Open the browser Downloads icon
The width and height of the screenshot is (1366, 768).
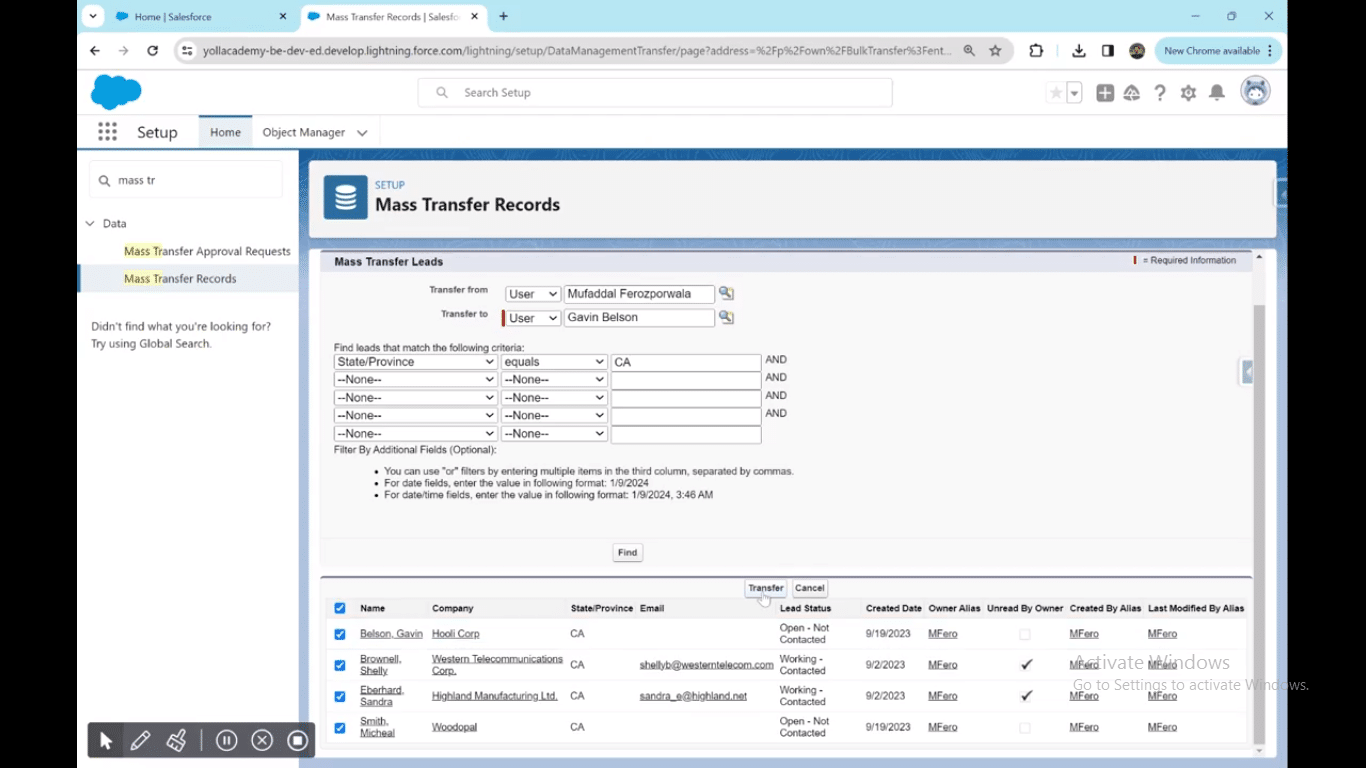click(x=1079, y=51)
